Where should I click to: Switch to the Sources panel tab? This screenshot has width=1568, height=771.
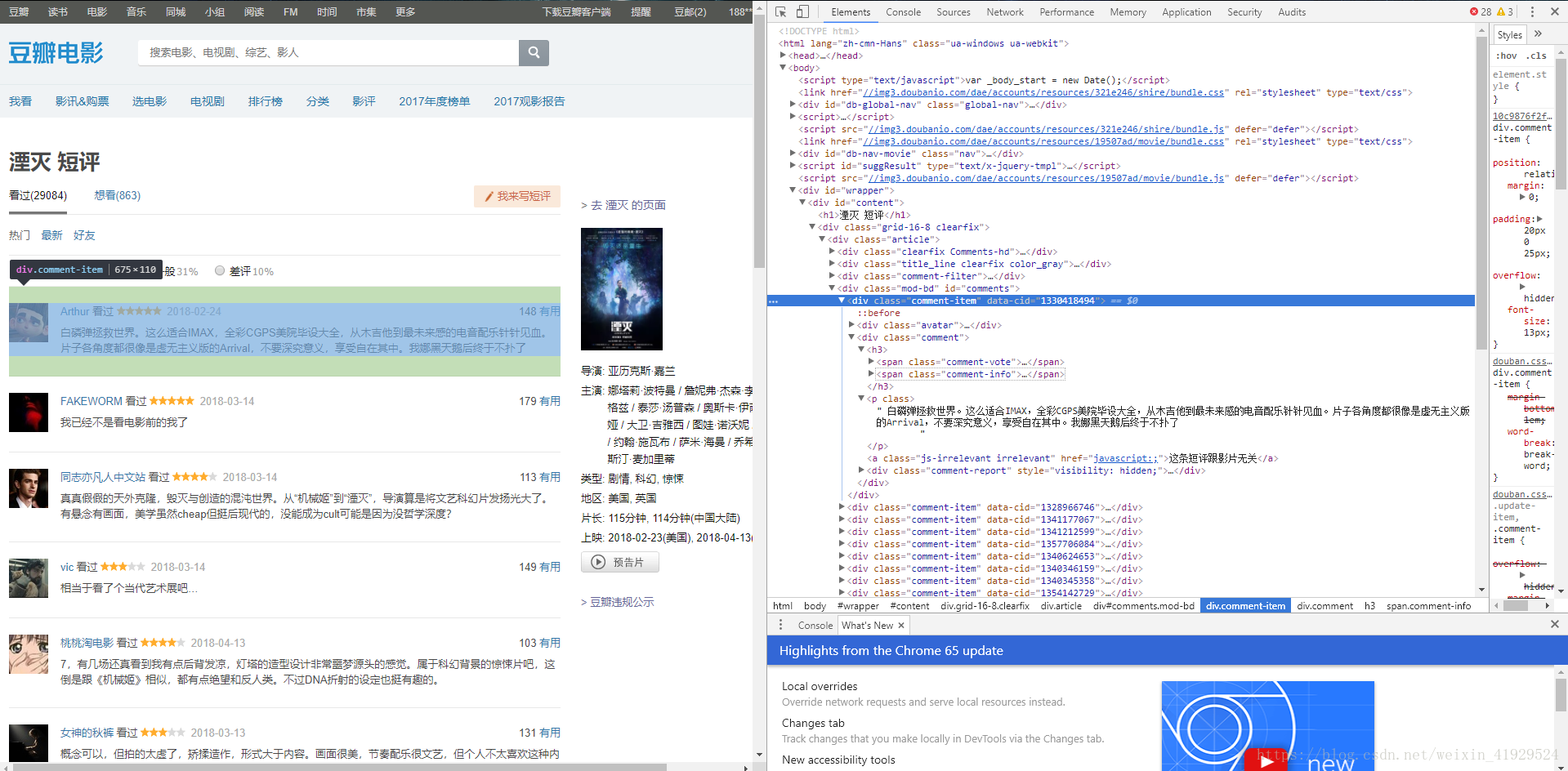click(954, 11)
